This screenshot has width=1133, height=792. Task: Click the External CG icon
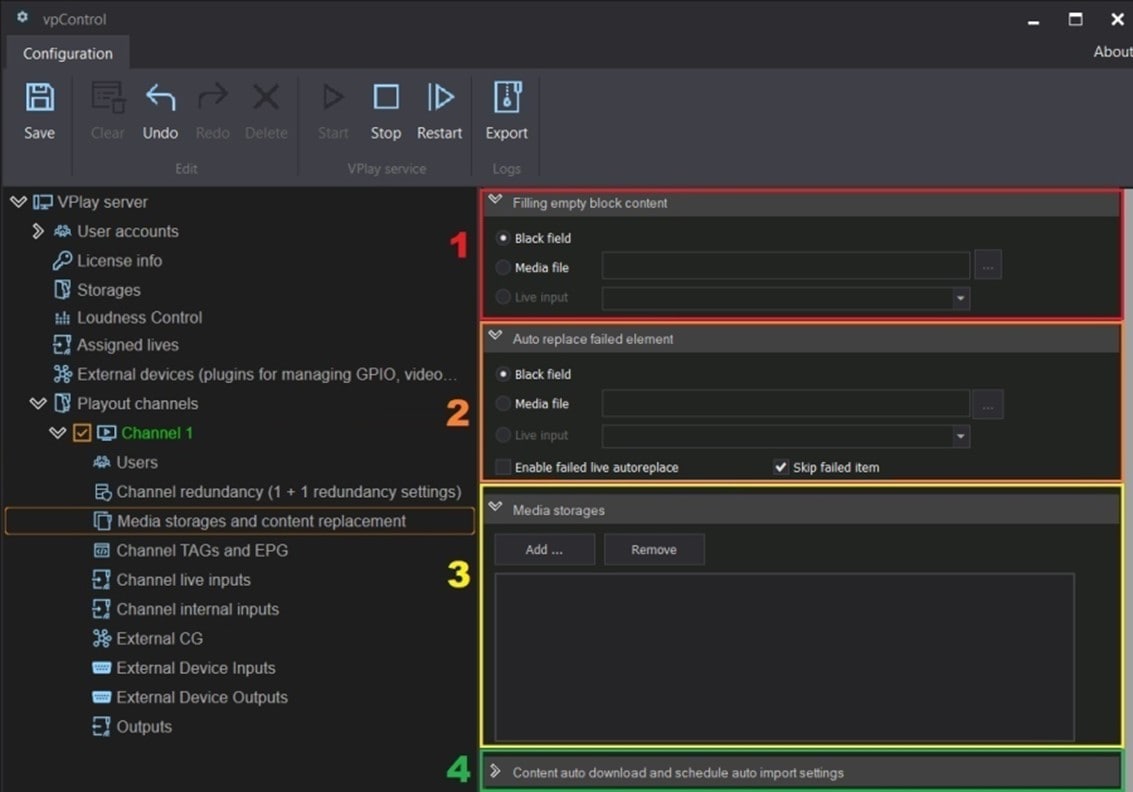102,639
